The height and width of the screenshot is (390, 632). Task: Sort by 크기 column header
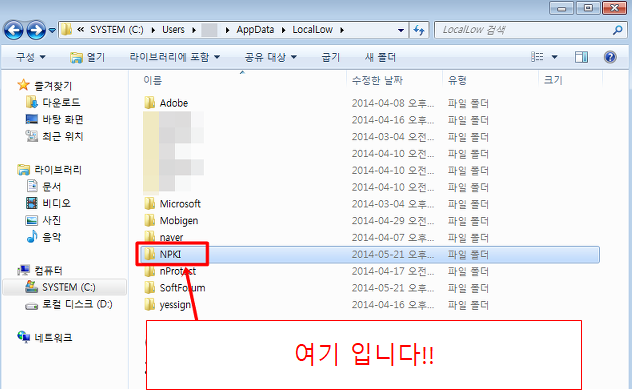coord(553,80)
